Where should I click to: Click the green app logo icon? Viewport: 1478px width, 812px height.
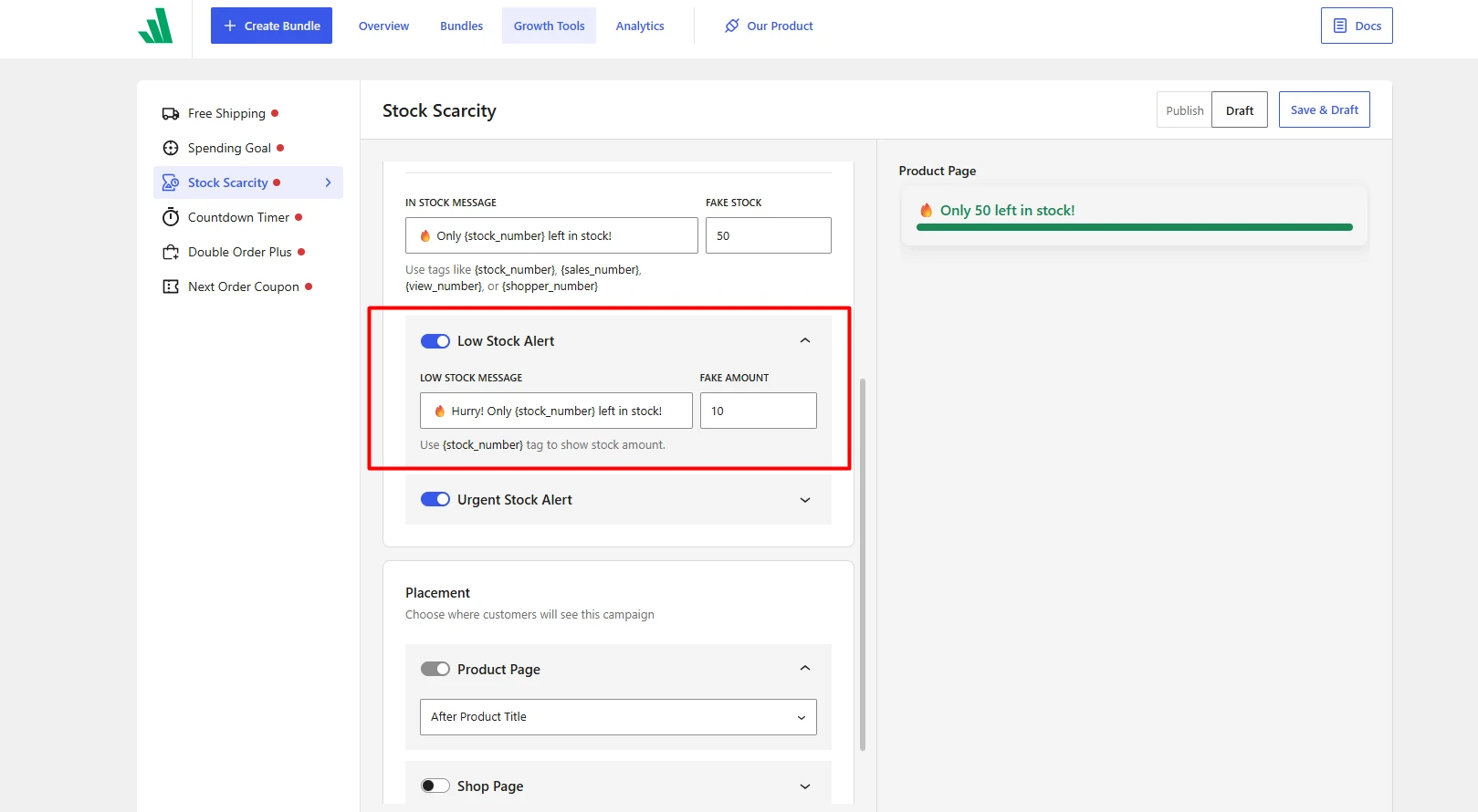[x=155, y=26]
